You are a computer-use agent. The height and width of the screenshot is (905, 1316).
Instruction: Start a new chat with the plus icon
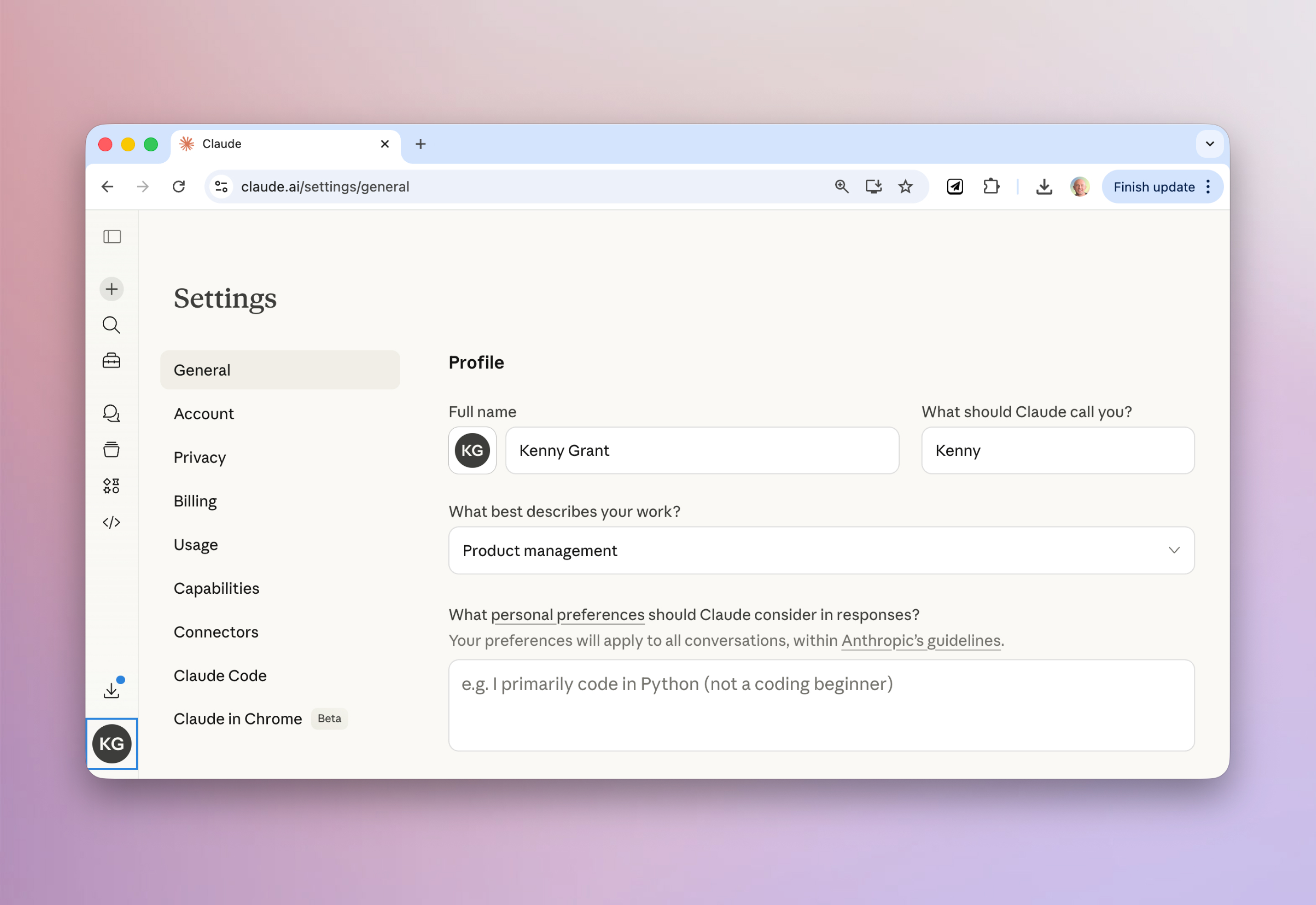point(111,288)
